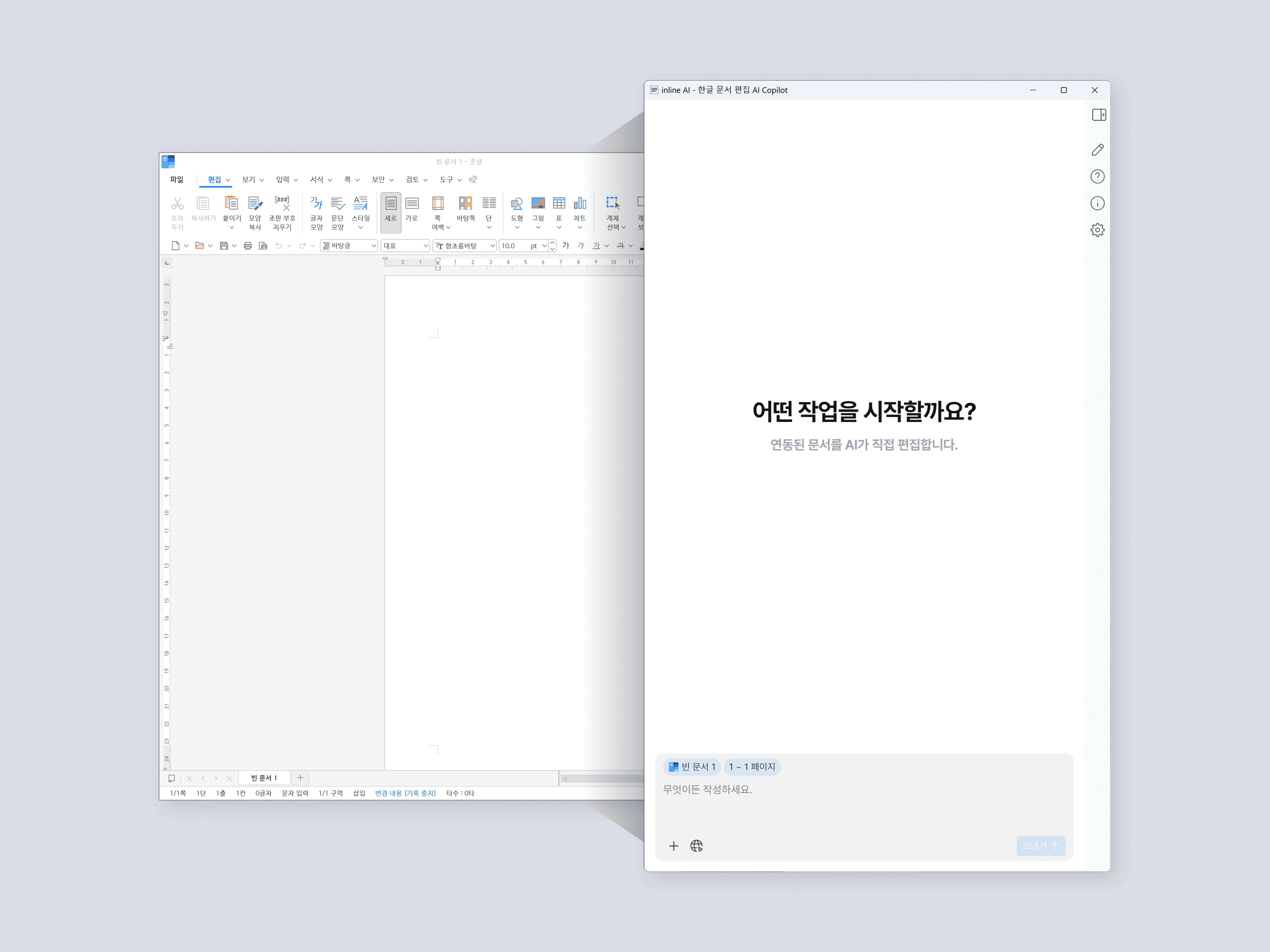Click the 바탕쪽 master page icon
The width and height of the screenshot is (1270, 952).
tap(466, 203)
